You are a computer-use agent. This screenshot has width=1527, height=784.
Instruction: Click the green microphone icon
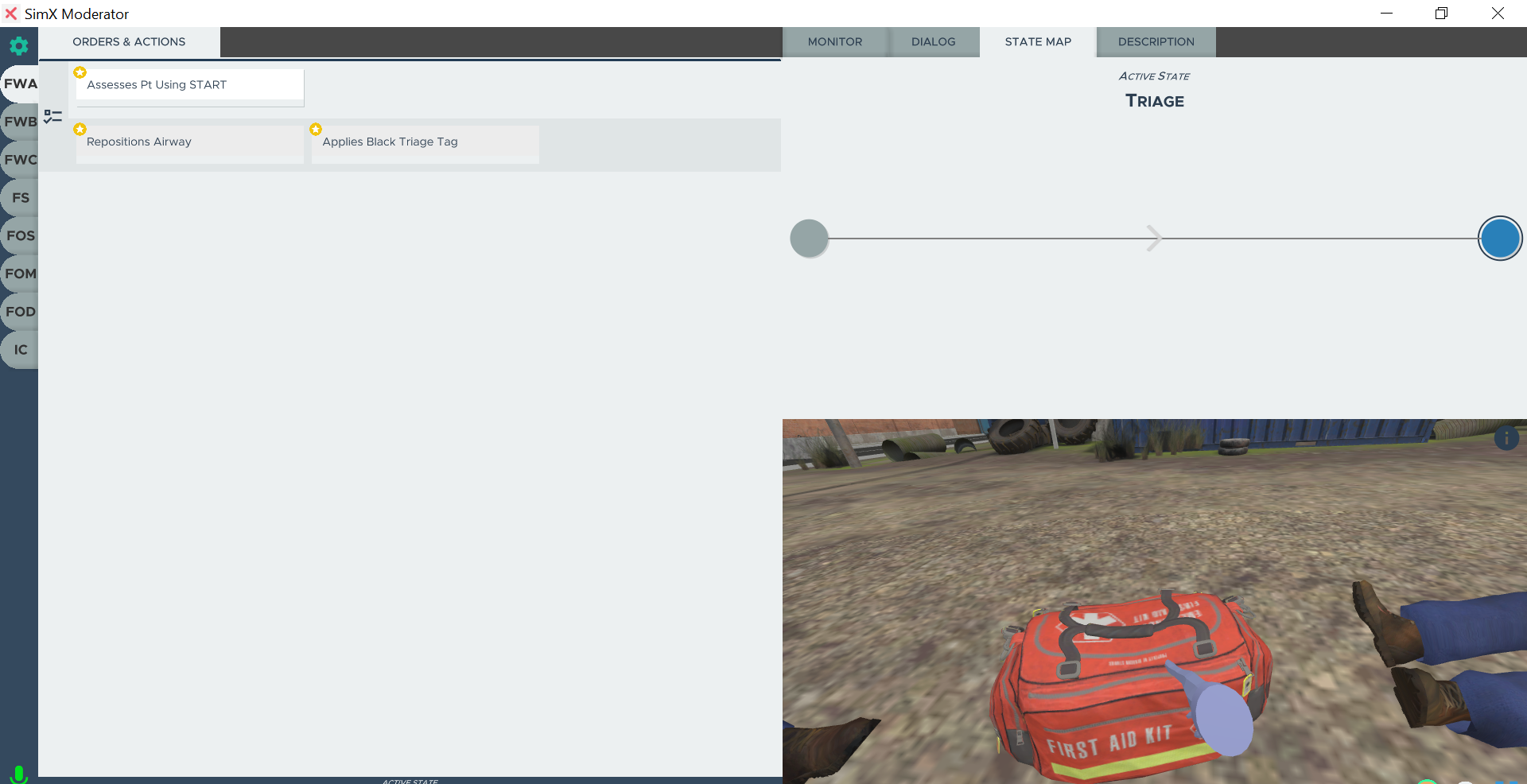[x=18, y=773]
